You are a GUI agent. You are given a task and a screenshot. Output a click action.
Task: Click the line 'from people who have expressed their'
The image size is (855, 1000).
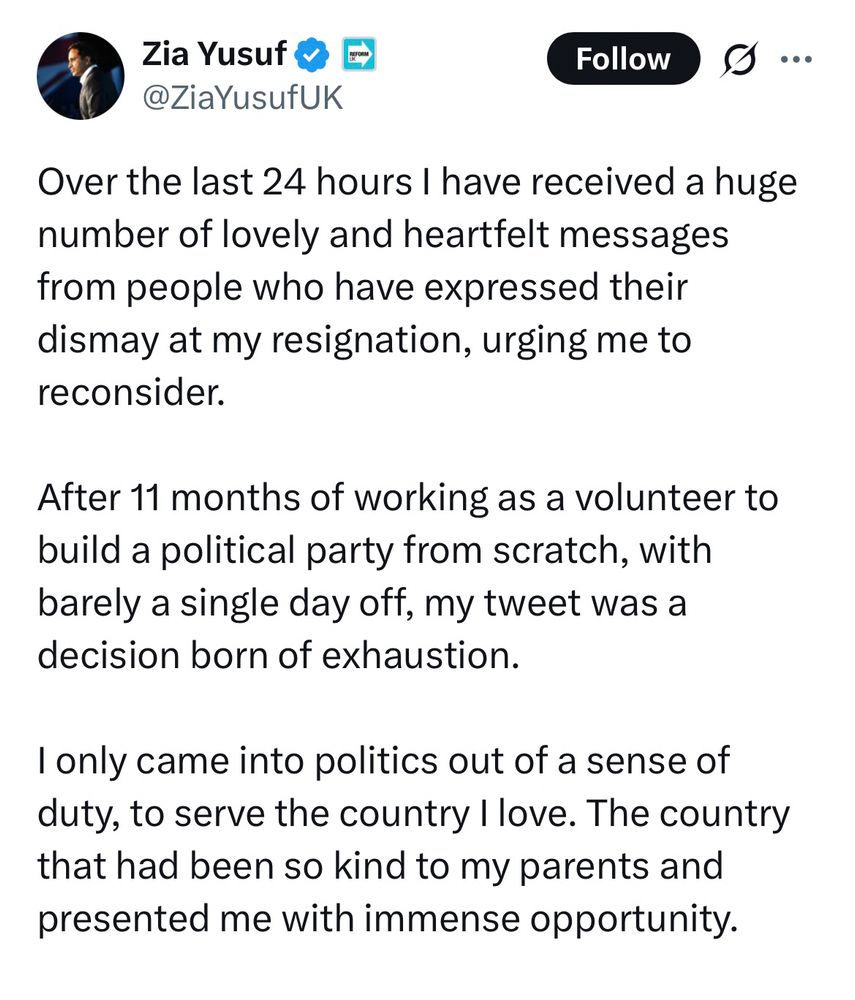coord(363,288)
